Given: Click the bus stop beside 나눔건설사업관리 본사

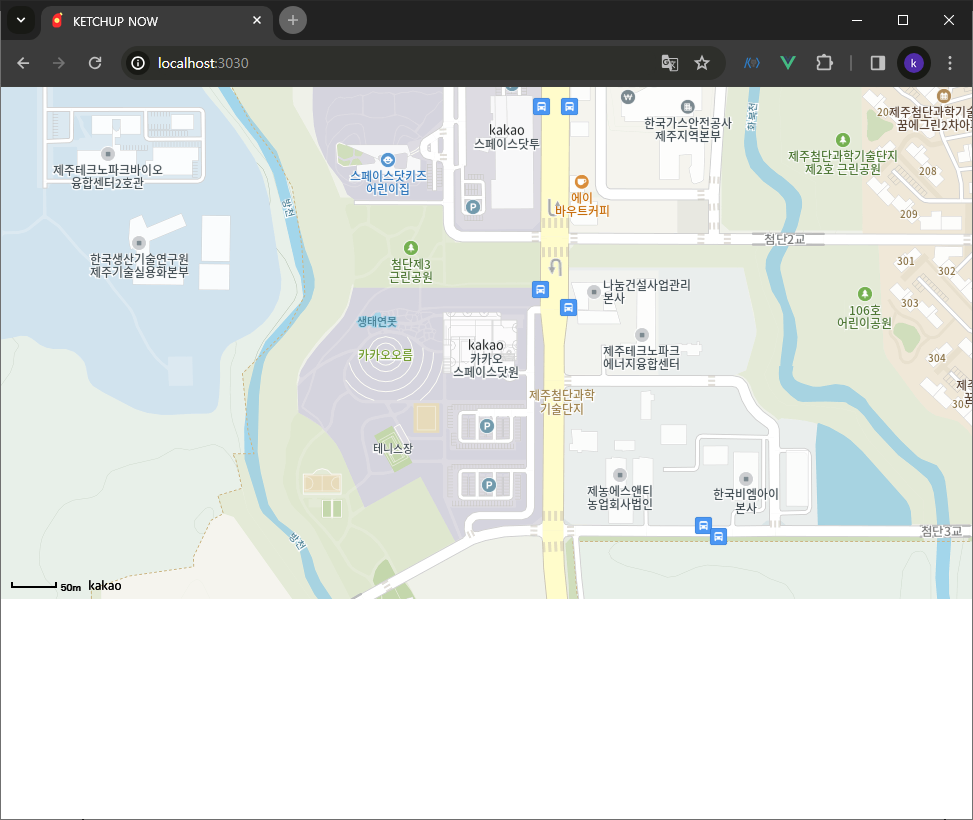Looking at the screenshot, I should click(568, 307).
